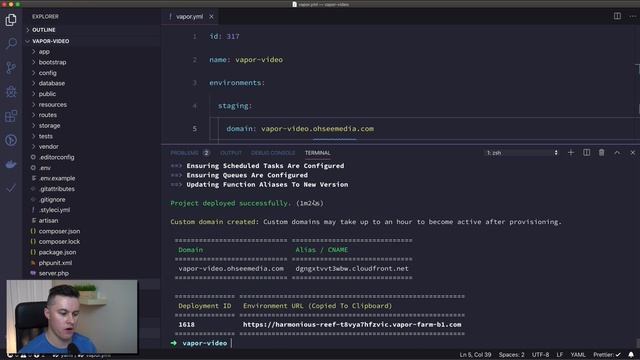Expand the app folder
Image resolution: width=640 pixels, height=360 pixels.
[44, 52]
